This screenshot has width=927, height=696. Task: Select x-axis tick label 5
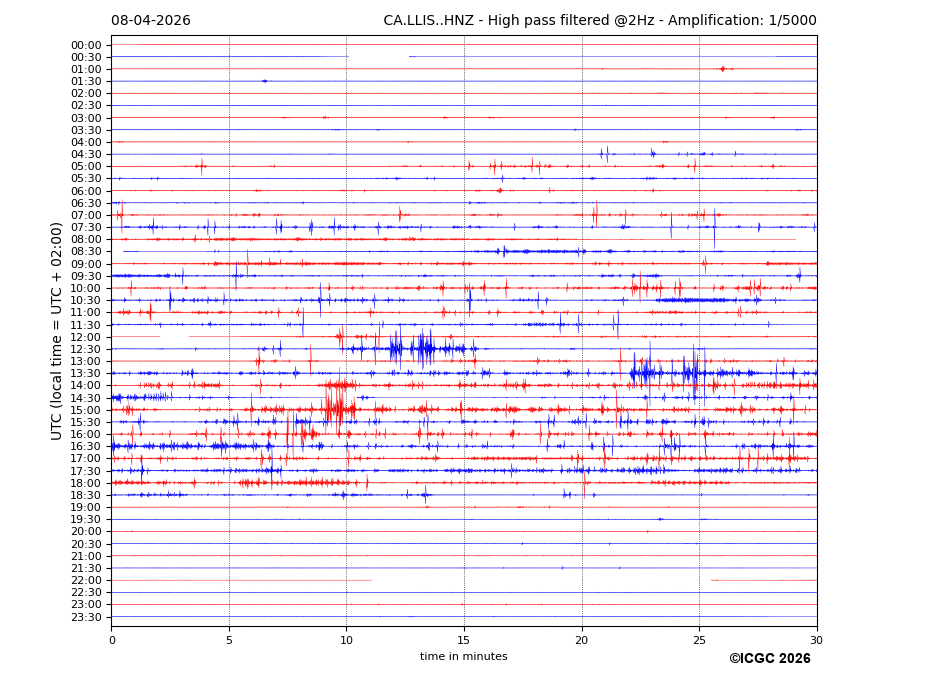pyautogui.click(x=229, y=640)
